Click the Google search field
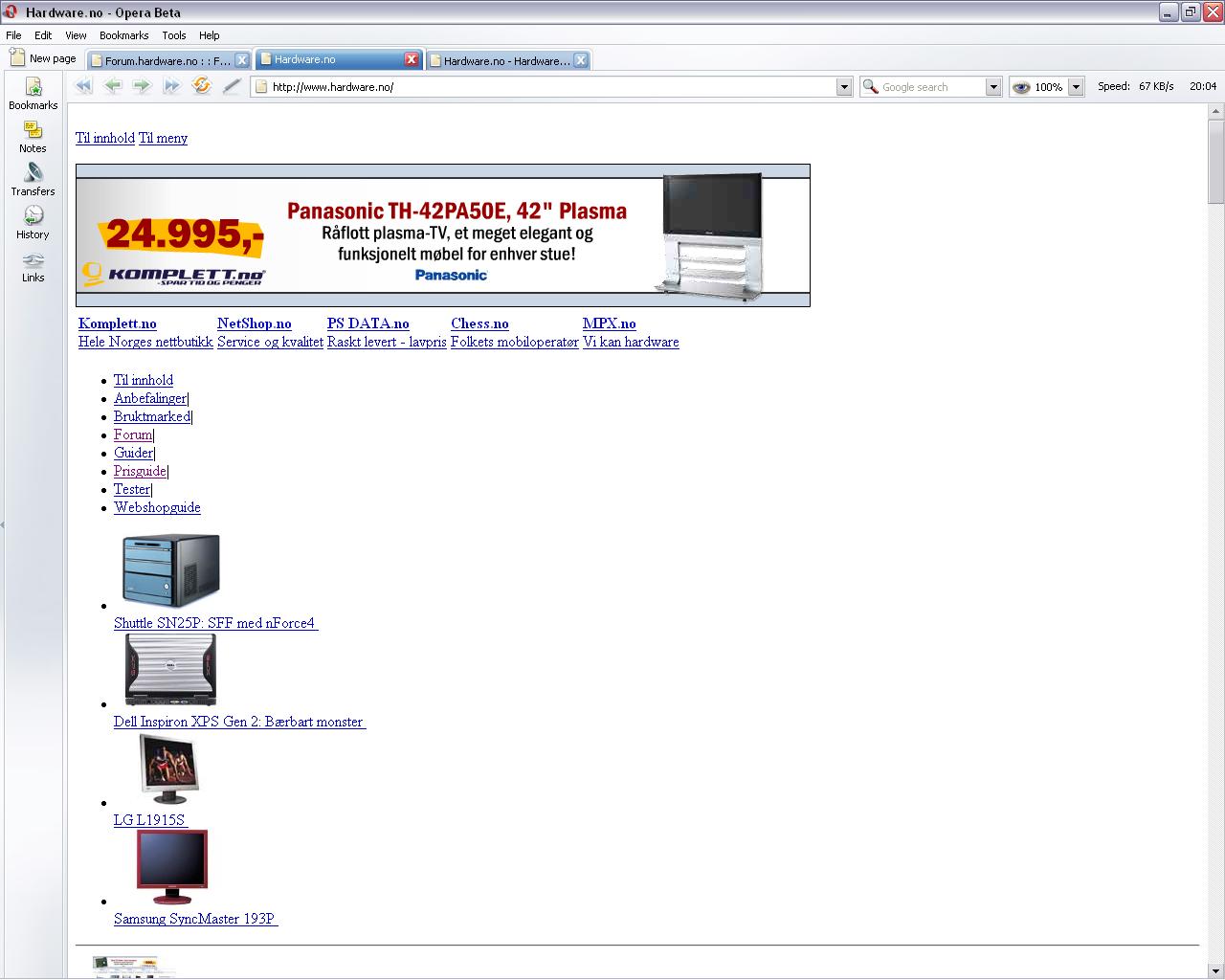1225x980 pixels. [932, 87]
